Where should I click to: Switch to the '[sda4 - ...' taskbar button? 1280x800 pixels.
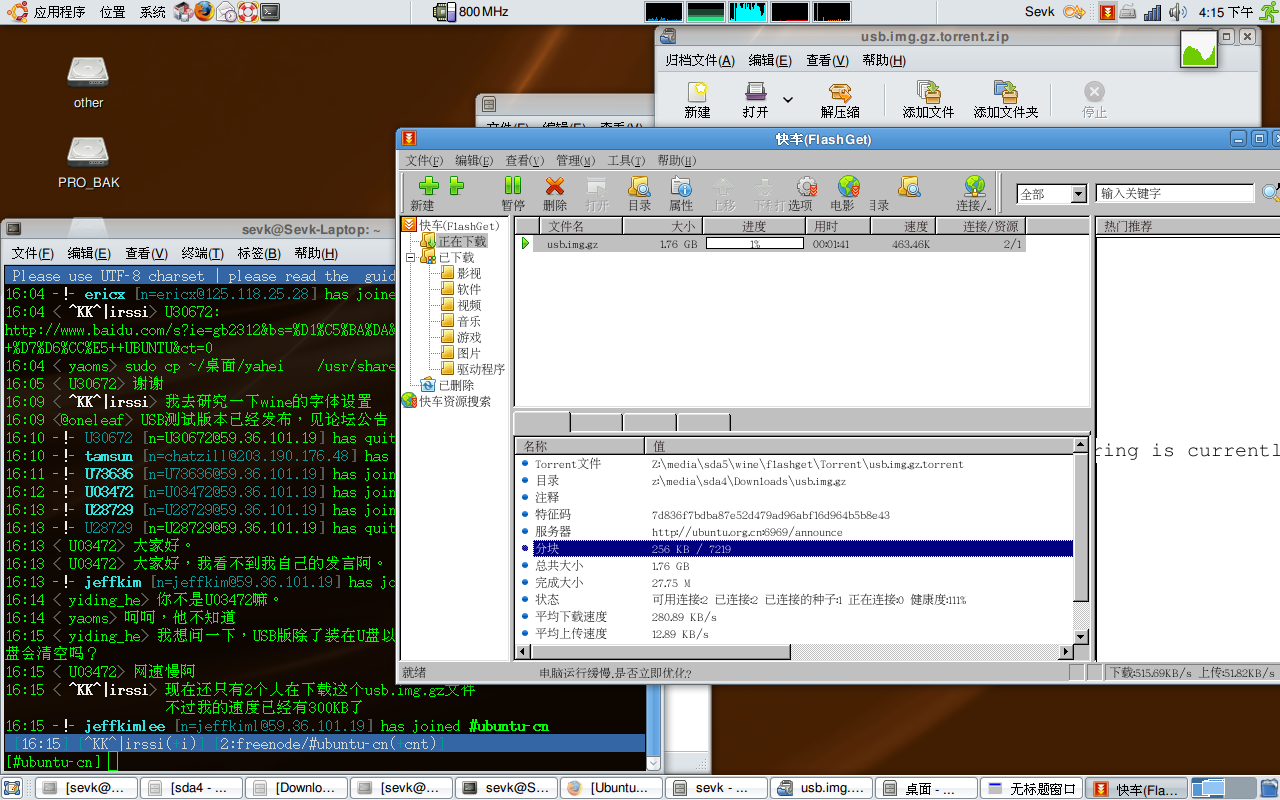[x=191, y=788]
